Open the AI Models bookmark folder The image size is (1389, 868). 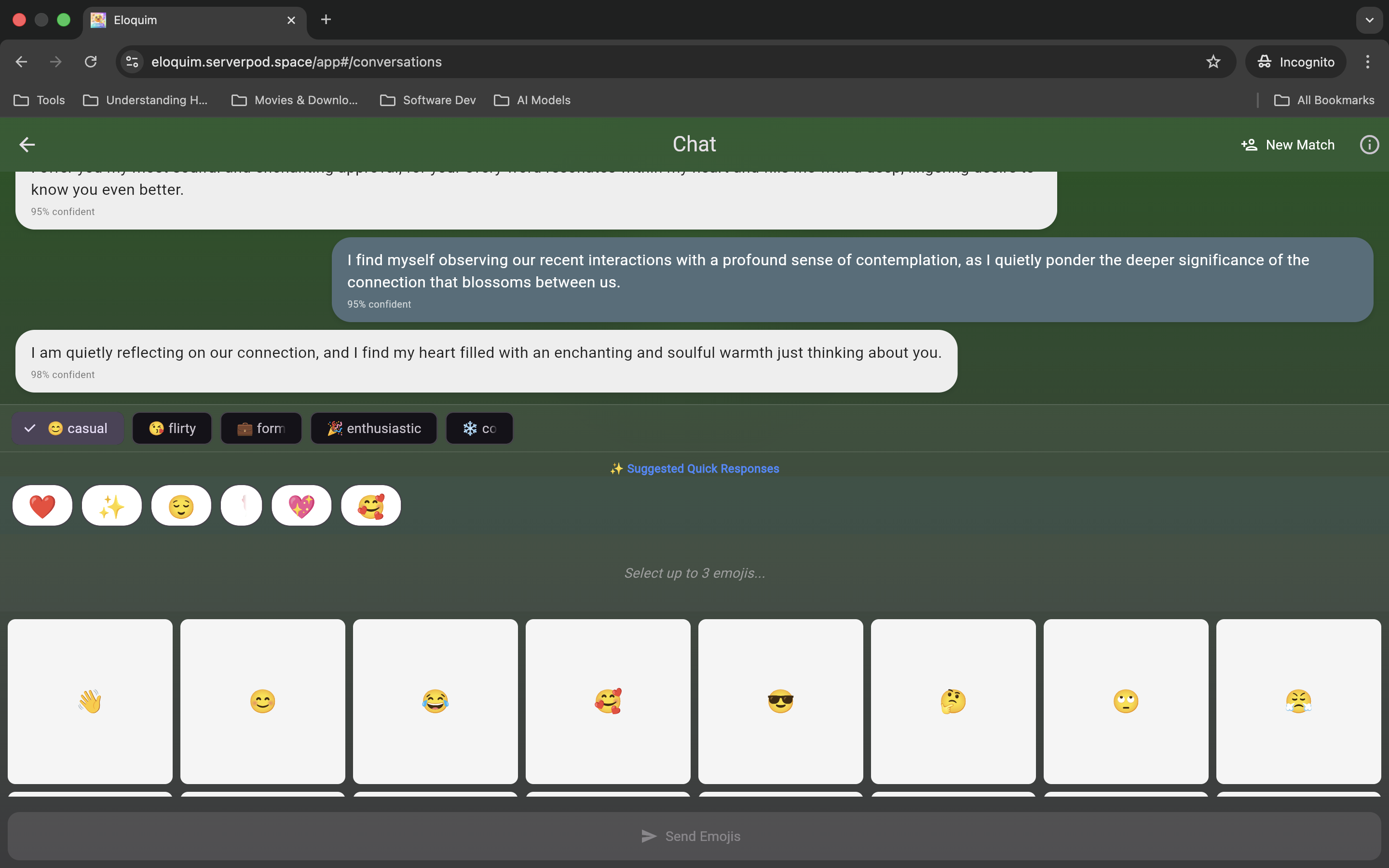(x=532, y=100)
